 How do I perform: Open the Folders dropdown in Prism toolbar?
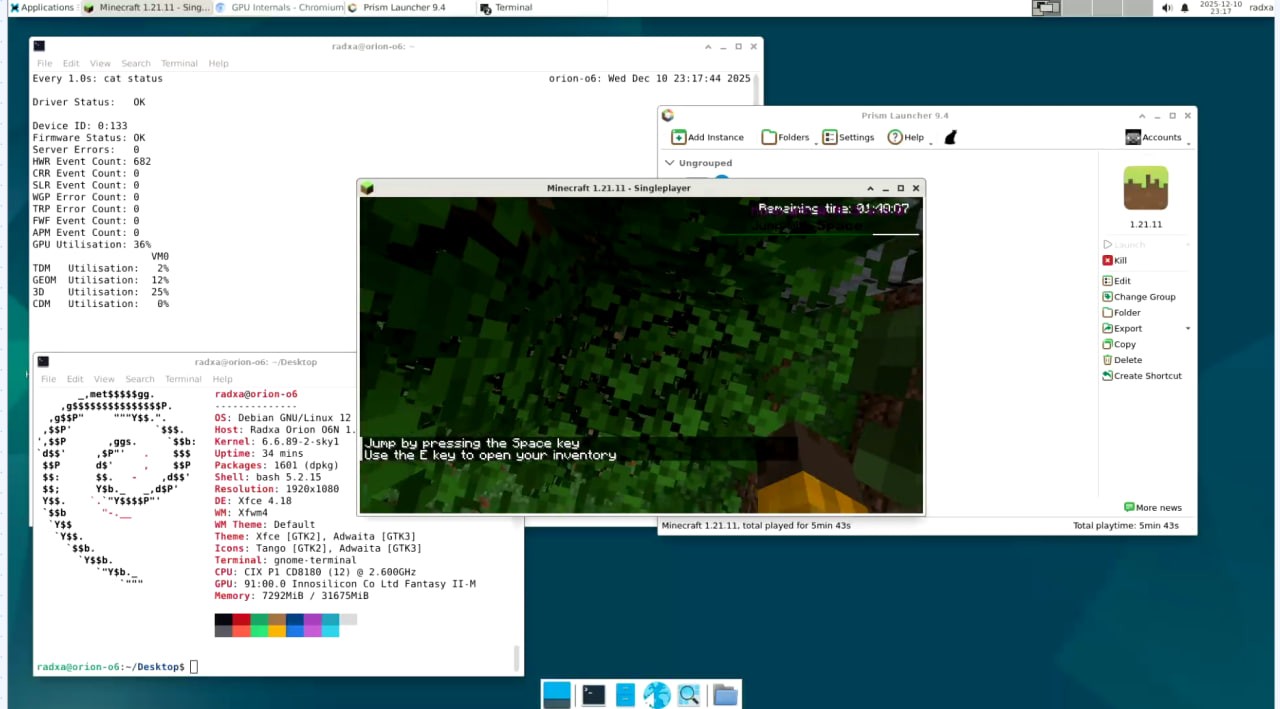click(x=785, y=137)
